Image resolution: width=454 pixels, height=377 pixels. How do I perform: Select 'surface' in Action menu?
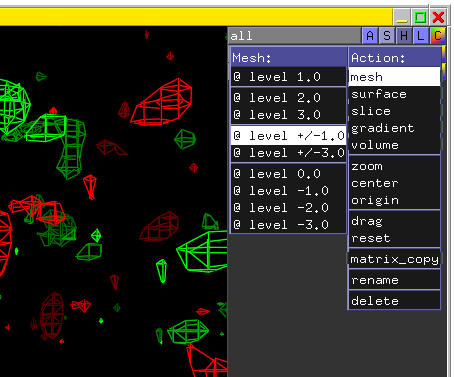click(x=394, y=94)
